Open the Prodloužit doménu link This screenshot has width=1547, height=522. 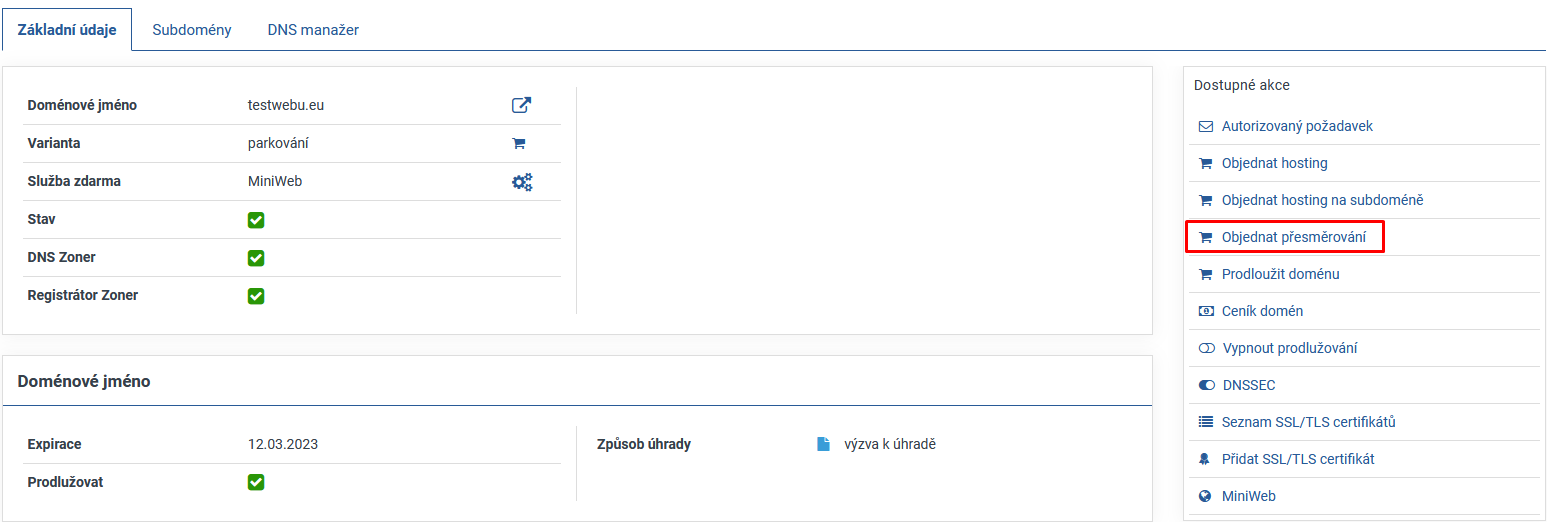click(1280, 274)
